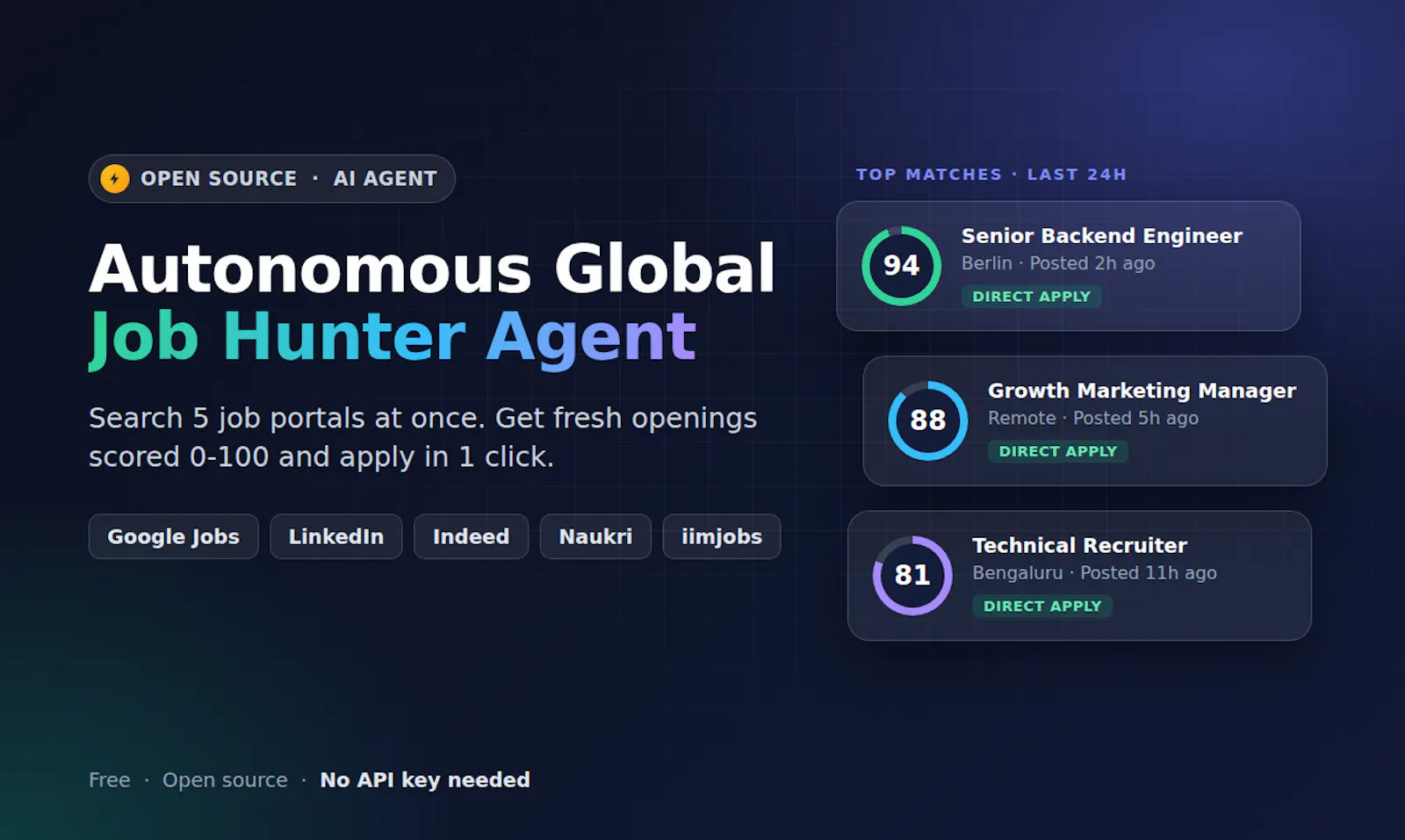The width and height of the screenshot is (1405, 840).
Task: Click the Berlin · Posted 2h ago text
Action: [1057, 263]
